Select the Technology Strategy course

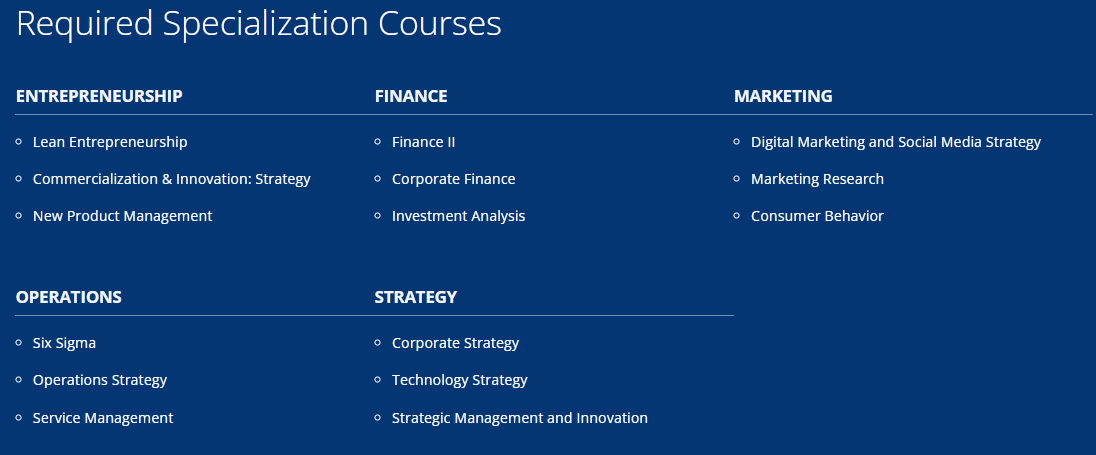[459, 380]
